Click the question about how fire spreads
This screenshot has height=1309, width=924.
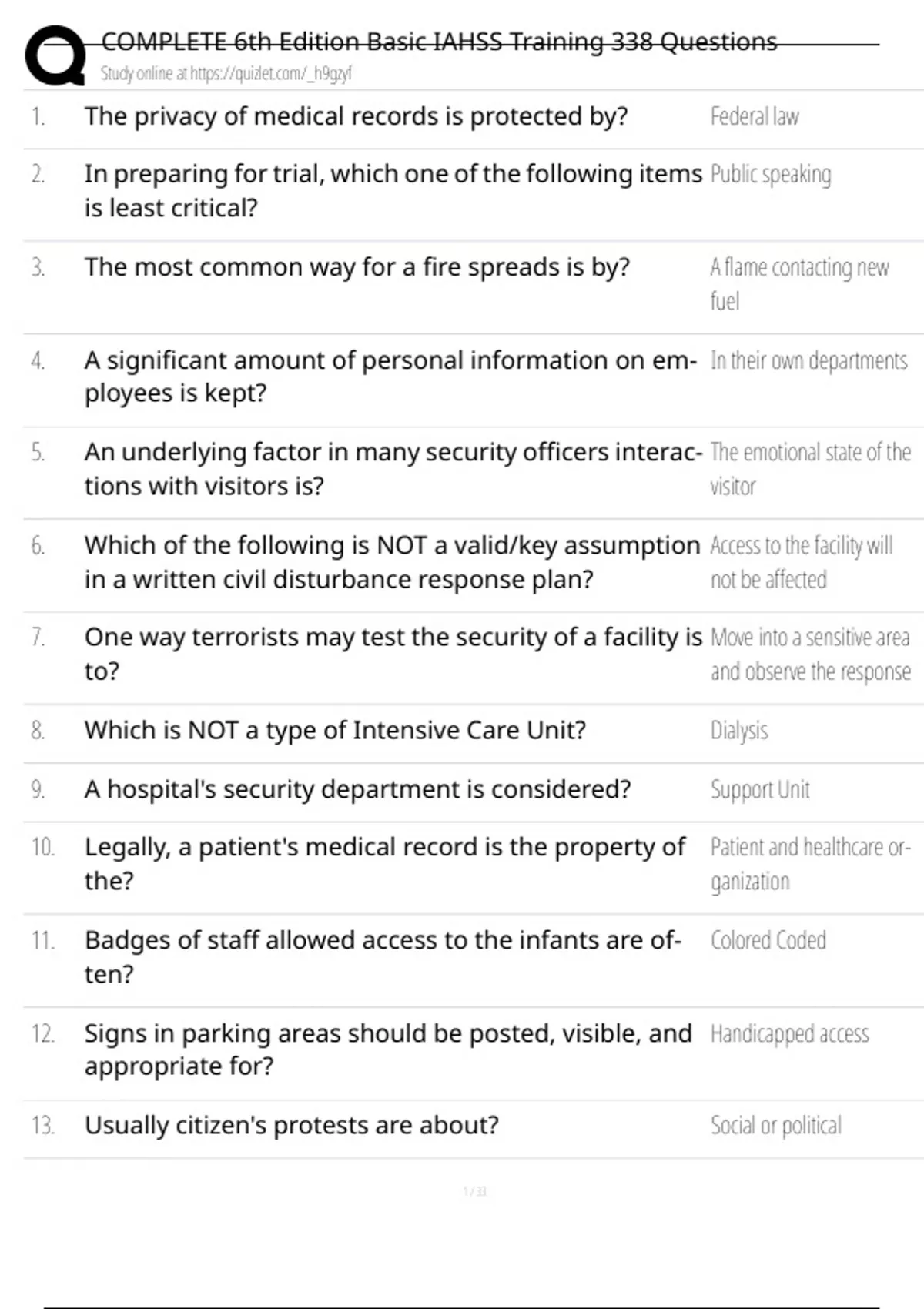pos(357,268)
